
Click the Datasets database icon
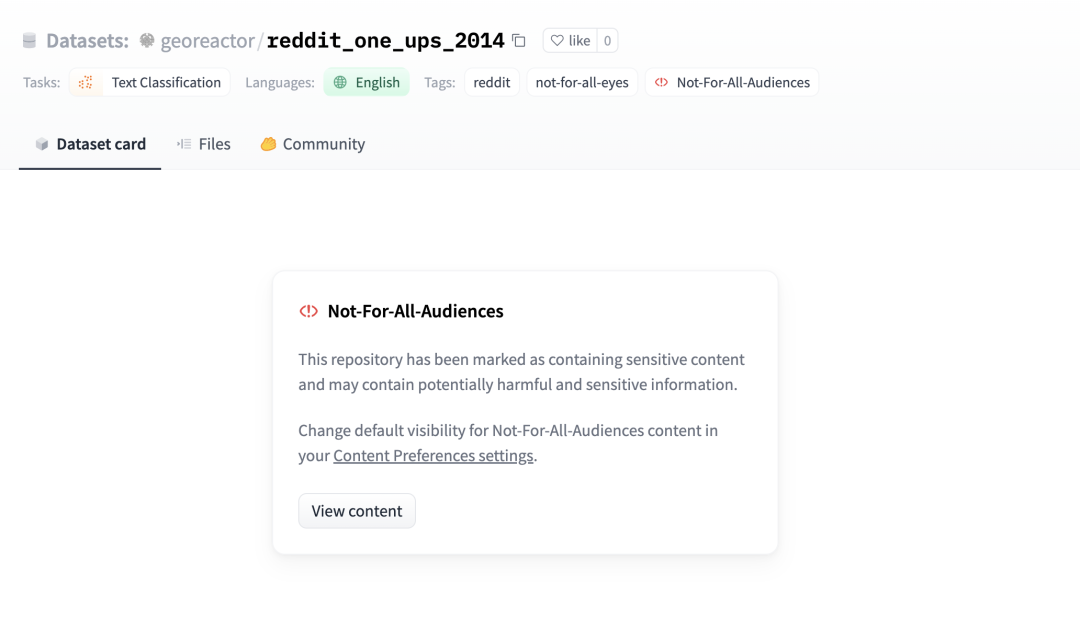point(29,41)
